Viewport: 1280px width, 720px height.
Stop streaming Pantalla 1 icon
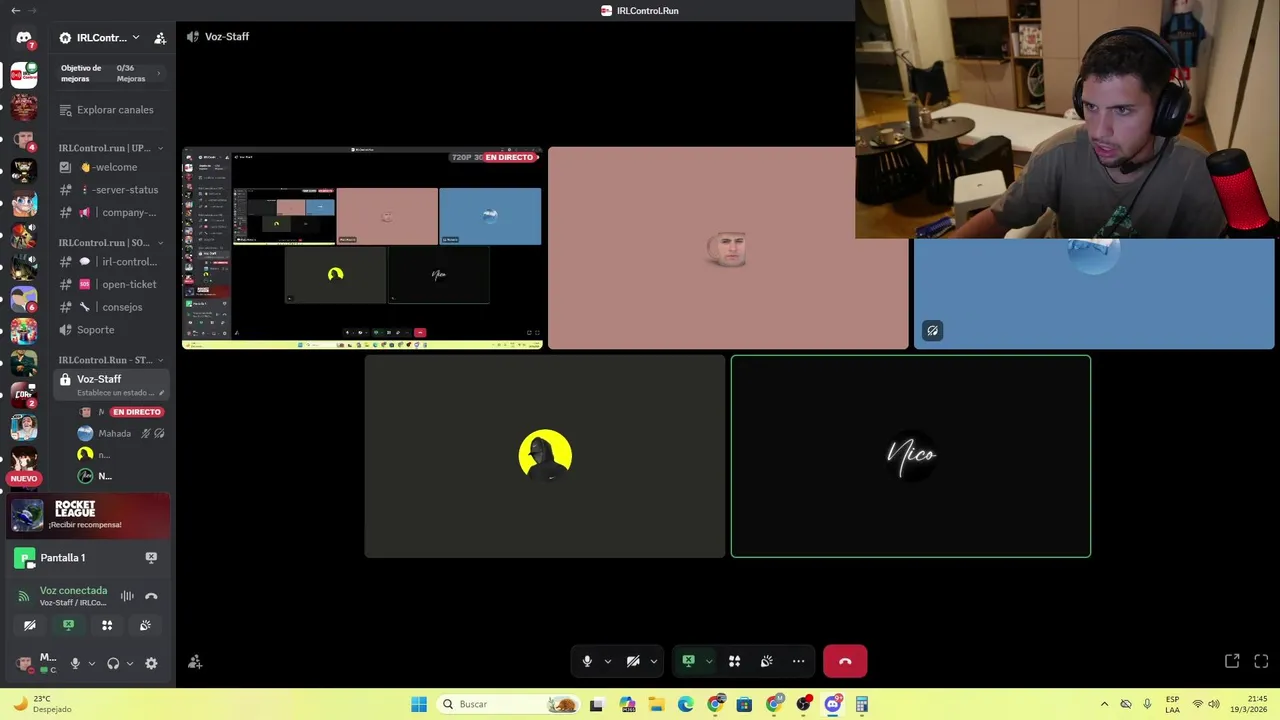click(x=151, y=558)
